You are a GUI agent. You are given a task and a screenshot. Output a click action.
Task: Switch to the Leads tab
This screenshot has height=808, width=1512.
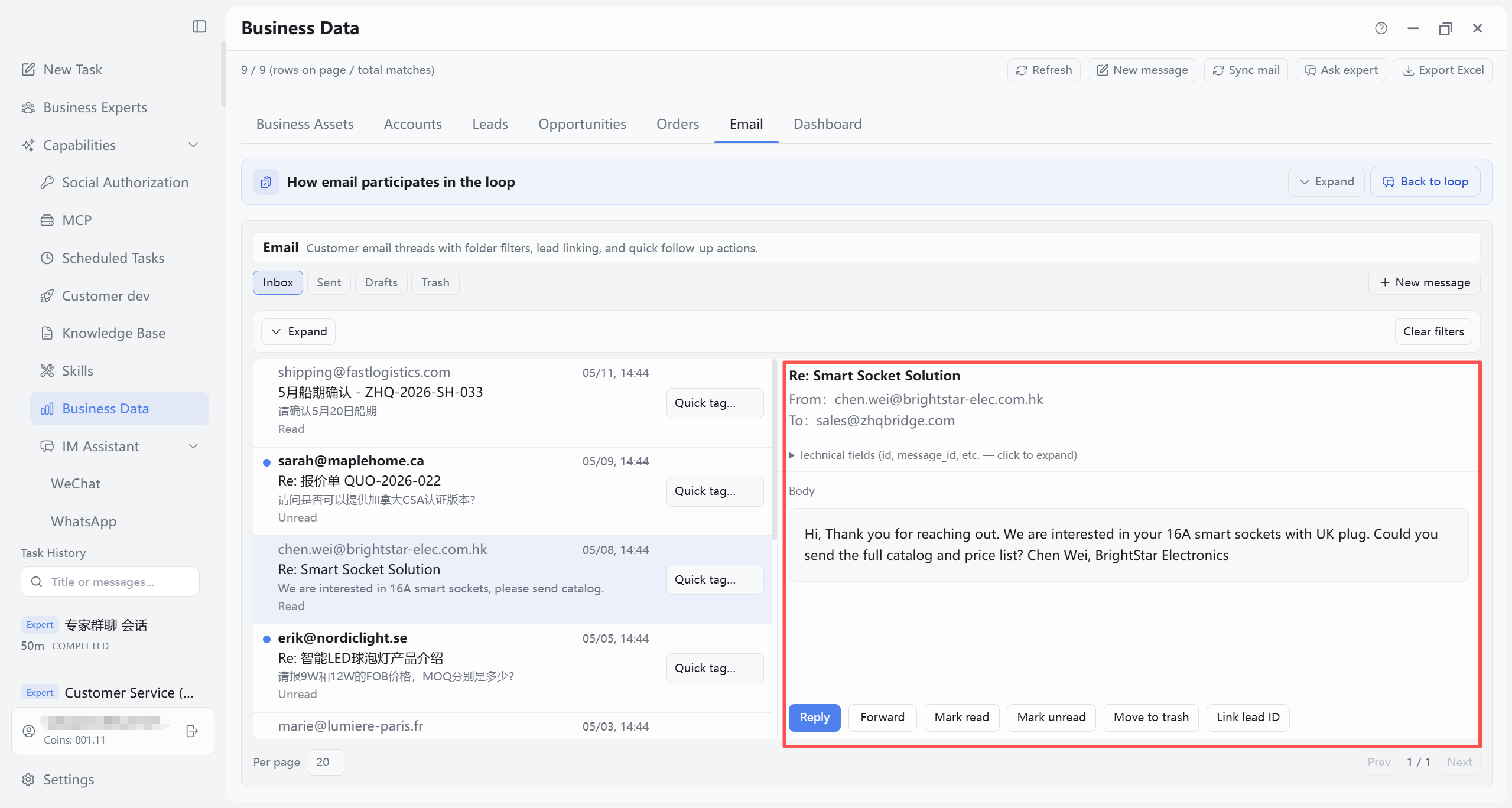click(x=490, y=124)
